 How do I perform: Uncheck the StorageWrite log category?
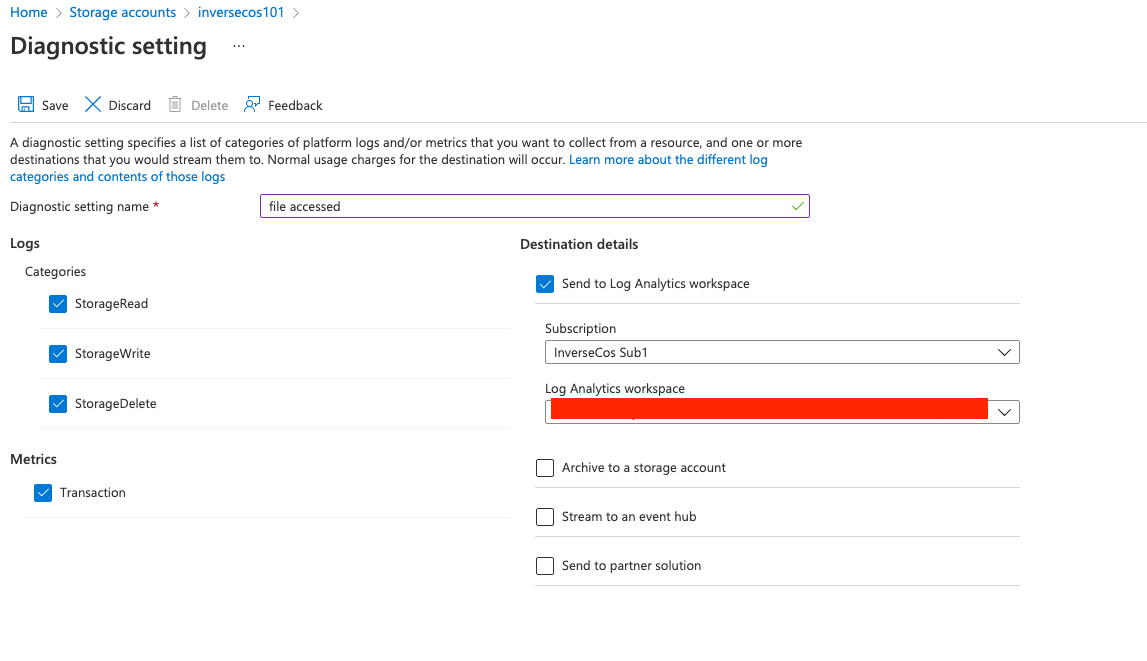pyautogui.click(x=58, y=354)
